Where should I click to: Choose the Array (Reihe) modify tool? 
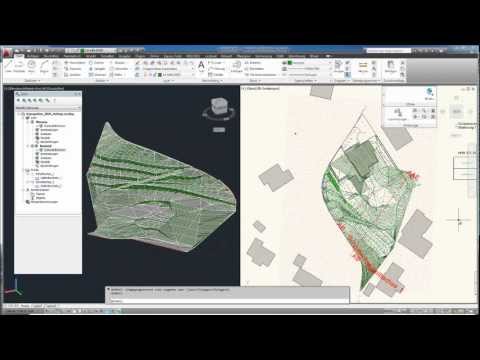point(117,75)
